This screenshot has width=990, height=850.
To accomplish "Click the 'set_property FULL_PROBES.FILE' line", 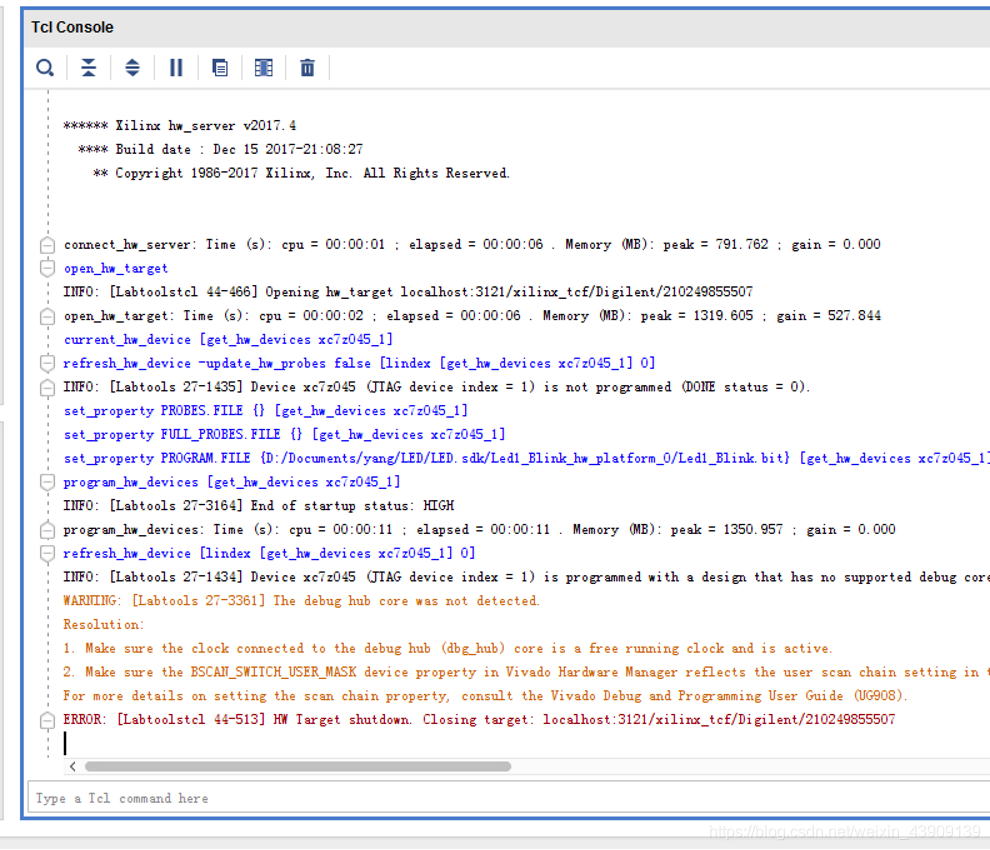I will (284, 434).
